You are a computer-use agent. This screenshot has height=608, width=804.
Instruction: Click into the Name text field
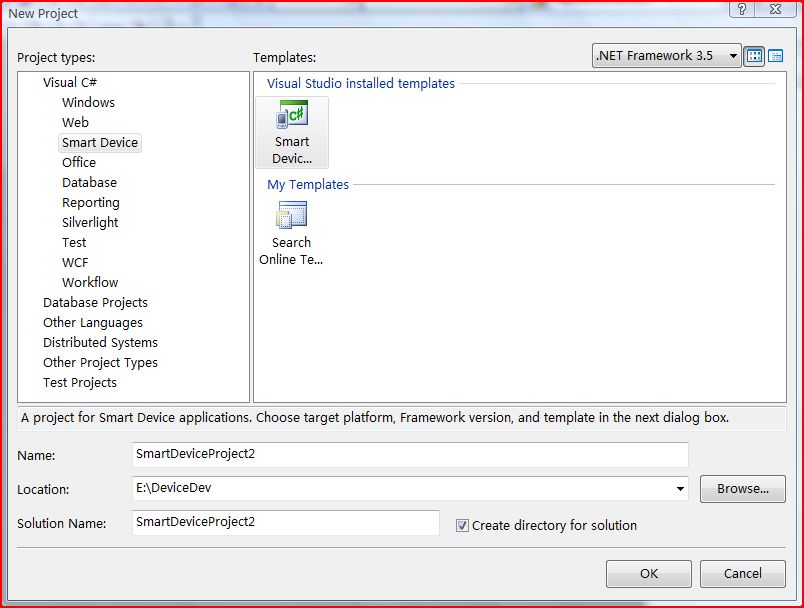pos(410,455)
